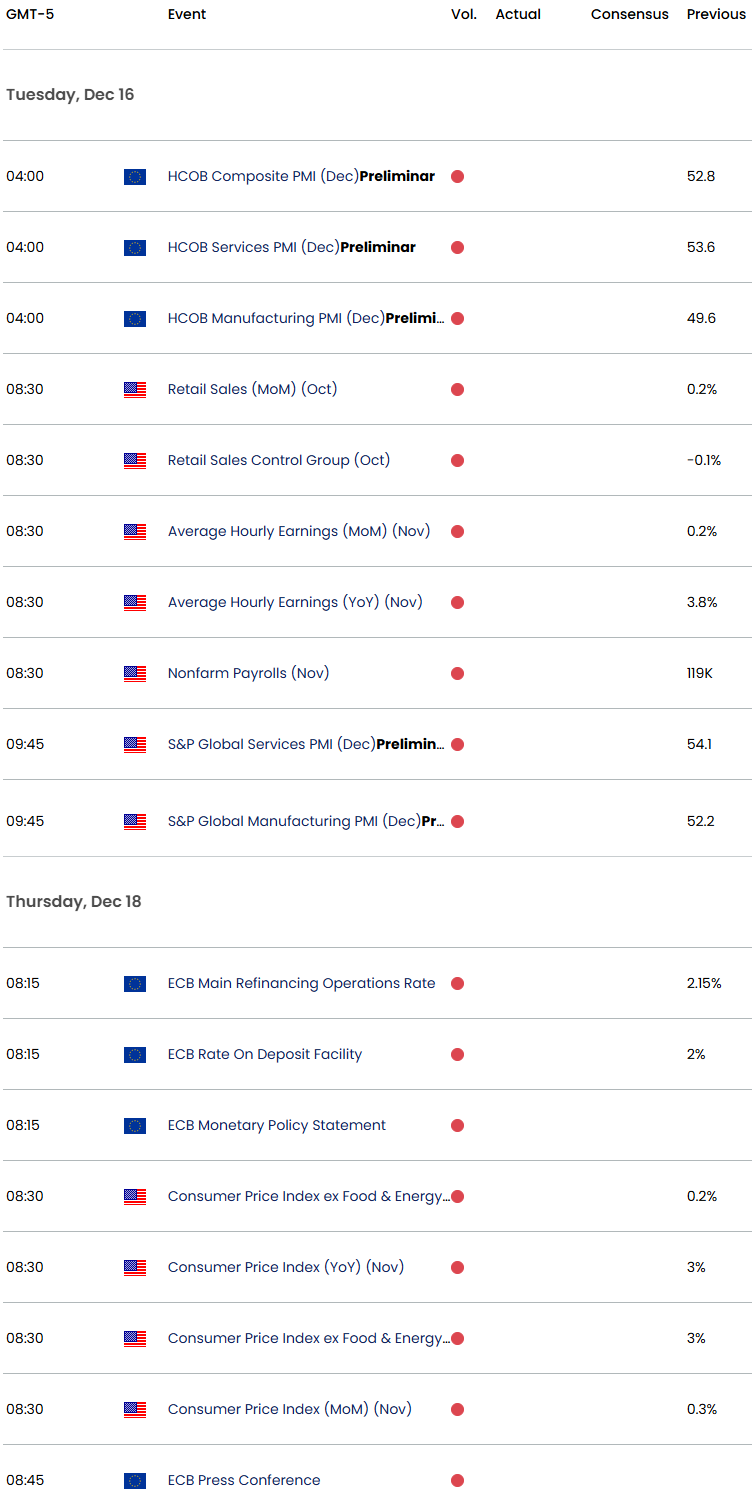Open S&P Global Services PMI (Dec) event
752x1500 pixels.
(305, 745)
